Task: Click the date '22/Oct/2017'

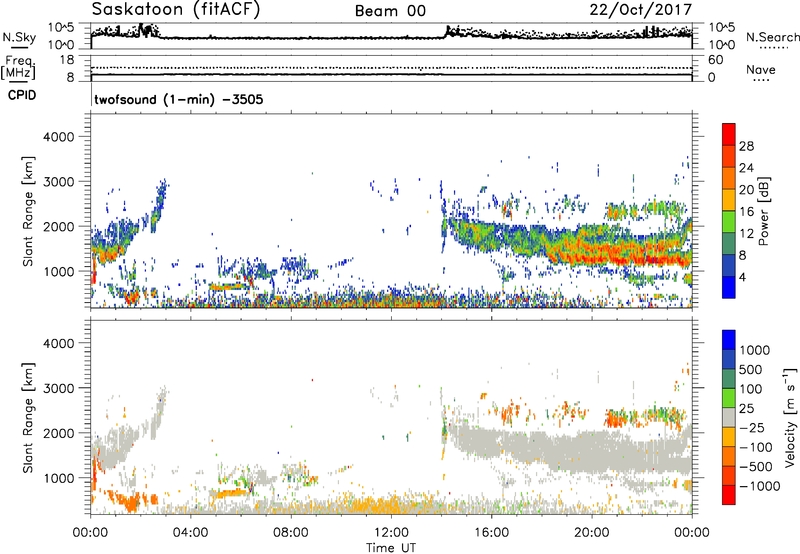Action: [x=641, y=10]
